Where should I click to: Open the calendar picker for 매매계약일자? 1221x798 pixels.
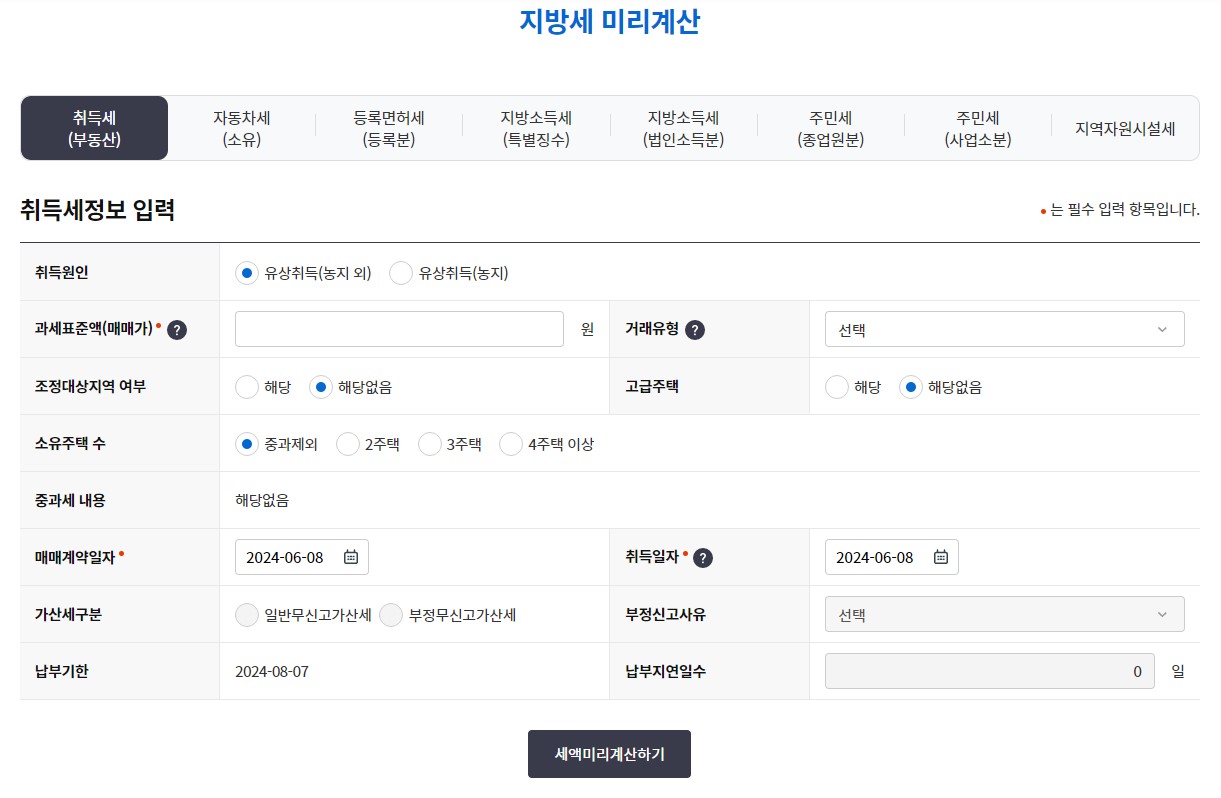point(348,557)
